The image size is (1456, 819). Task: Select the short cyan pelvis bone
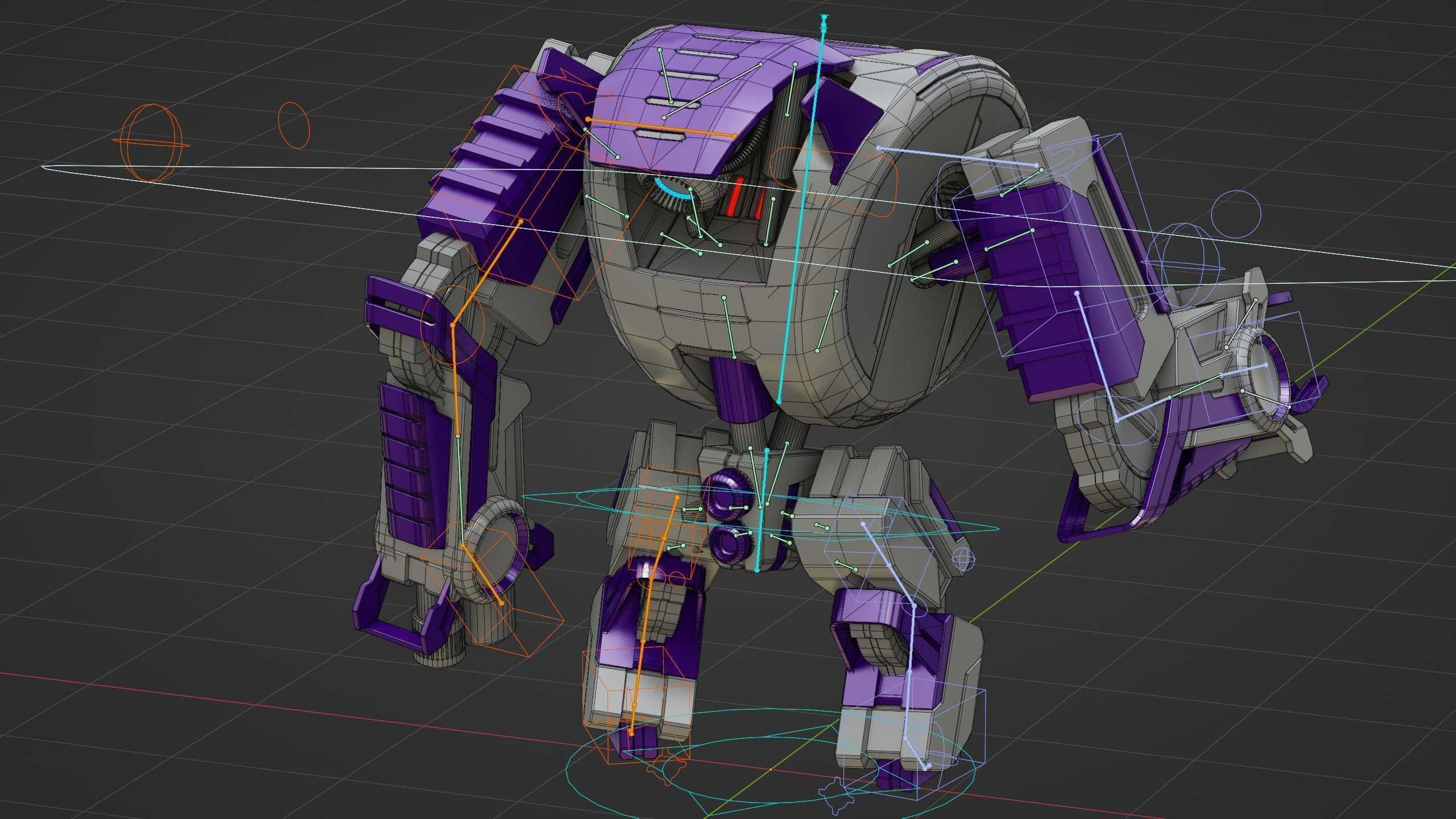click(762, 510)
